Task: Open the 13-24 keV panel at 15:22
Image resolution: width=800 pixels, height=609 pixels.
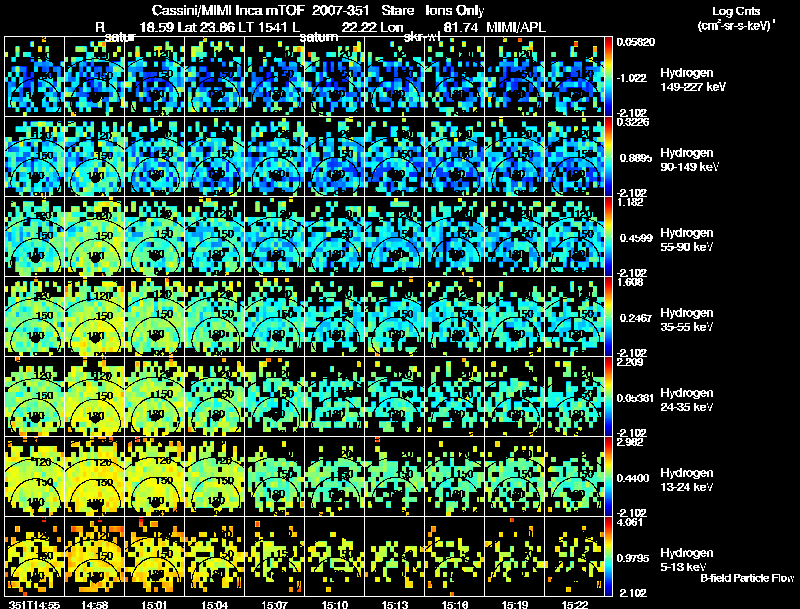Action: tap(574, 476)
